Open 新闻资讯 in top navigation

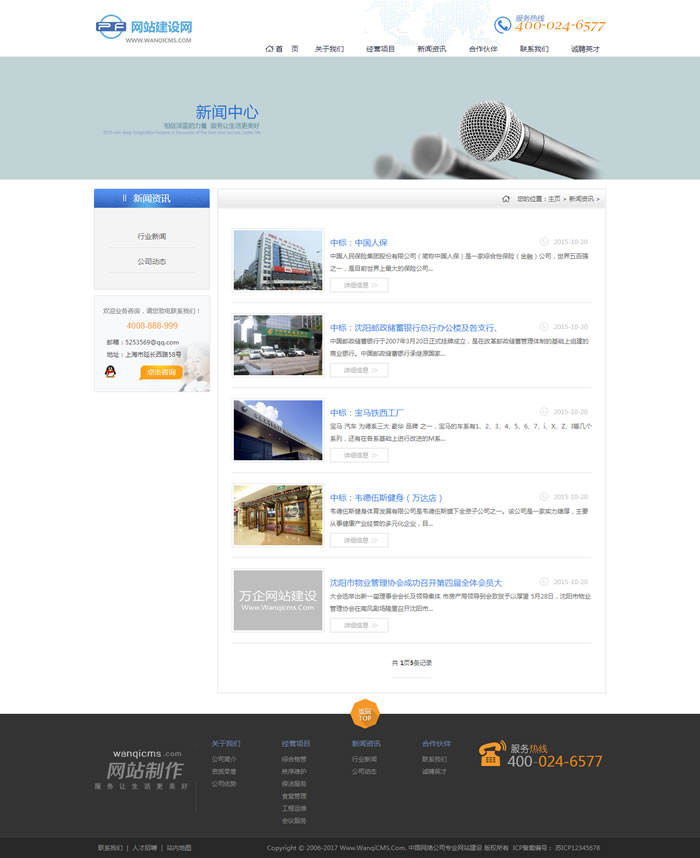pyautogui.click(x=432, y=49)
